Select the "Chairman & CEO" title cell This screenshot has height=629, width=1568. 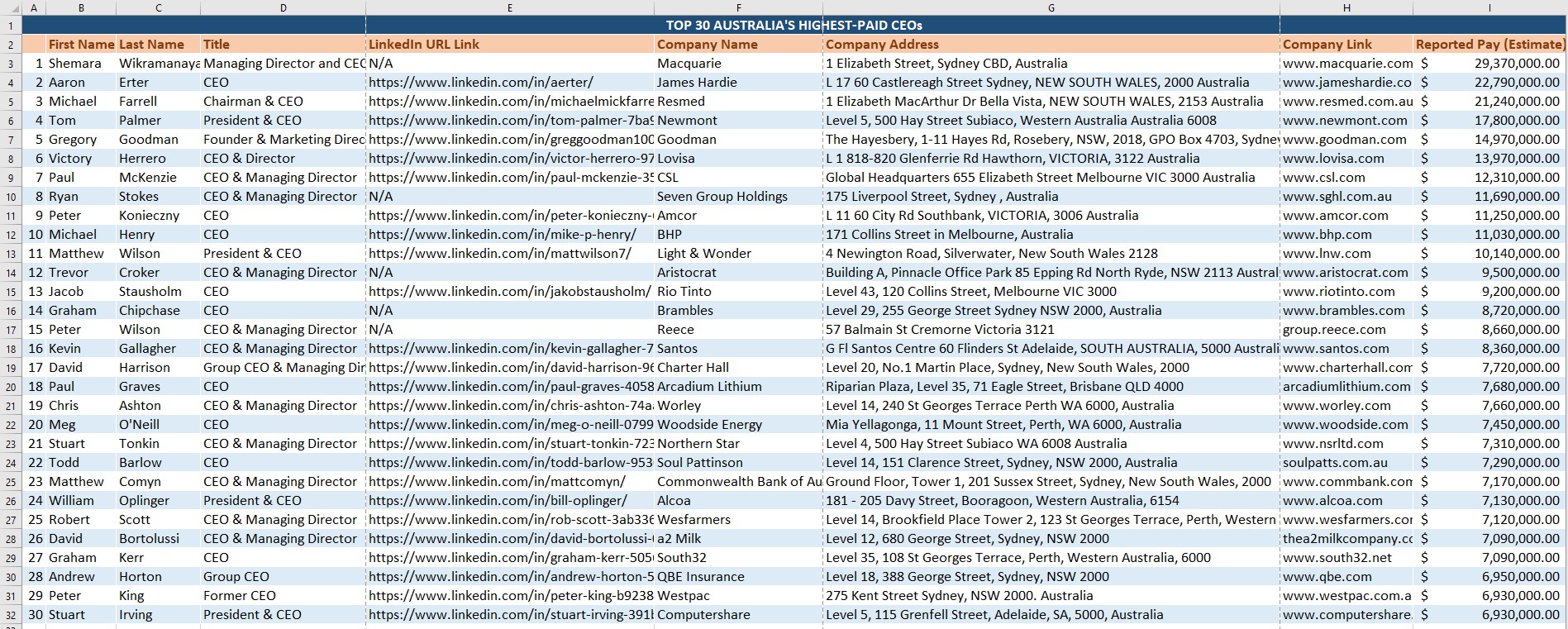pyautogui.click(x=284, y=102)
